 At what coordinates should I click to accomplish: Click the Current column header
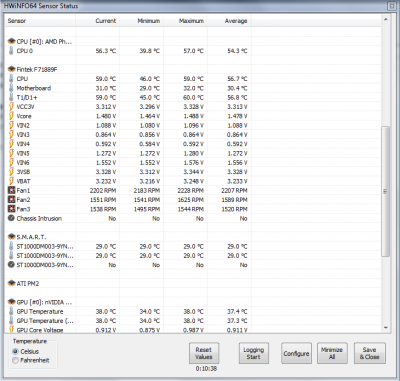pos(97,21)
